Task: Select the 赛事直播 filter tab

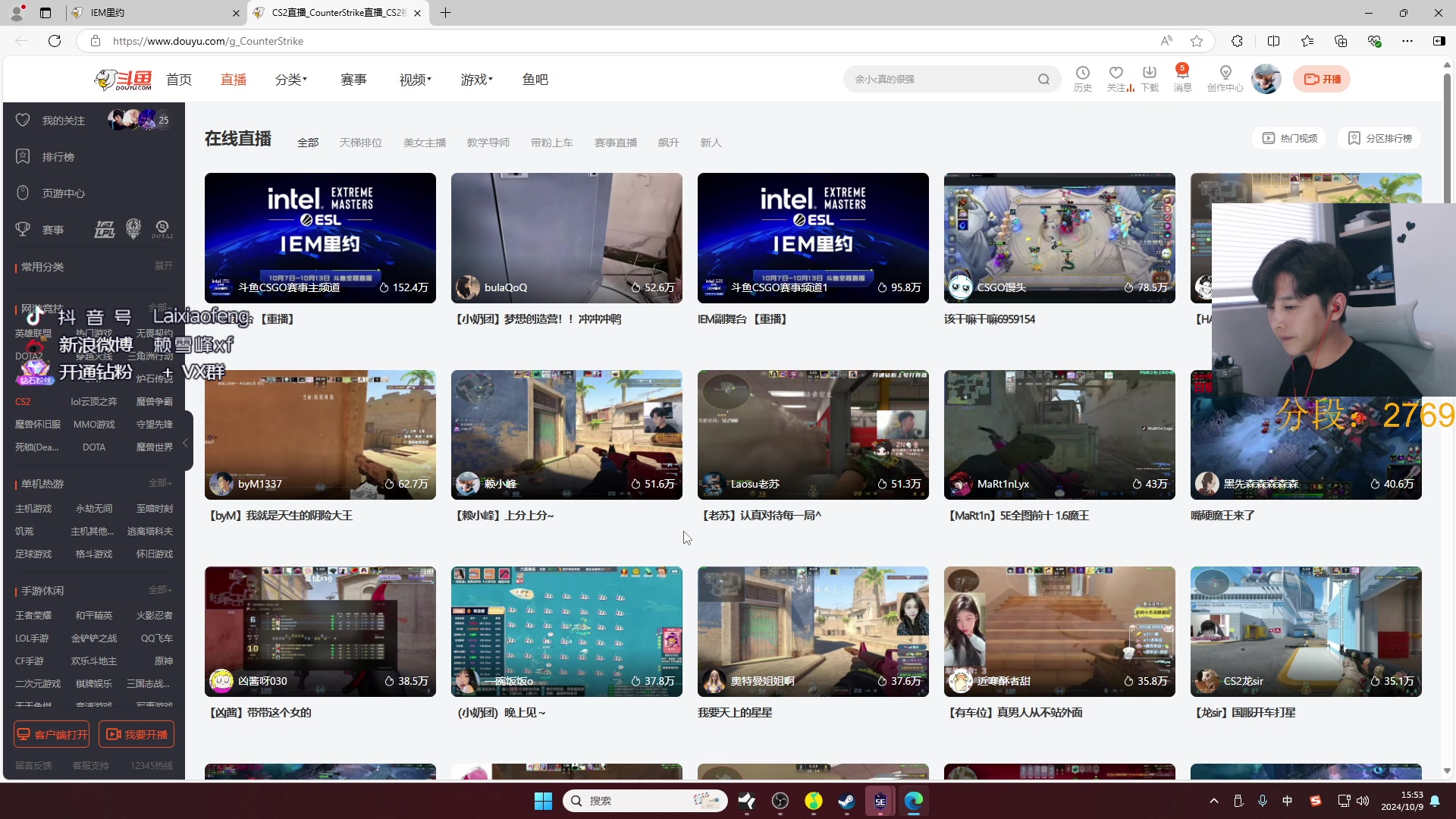Action: tap(616, 143)
